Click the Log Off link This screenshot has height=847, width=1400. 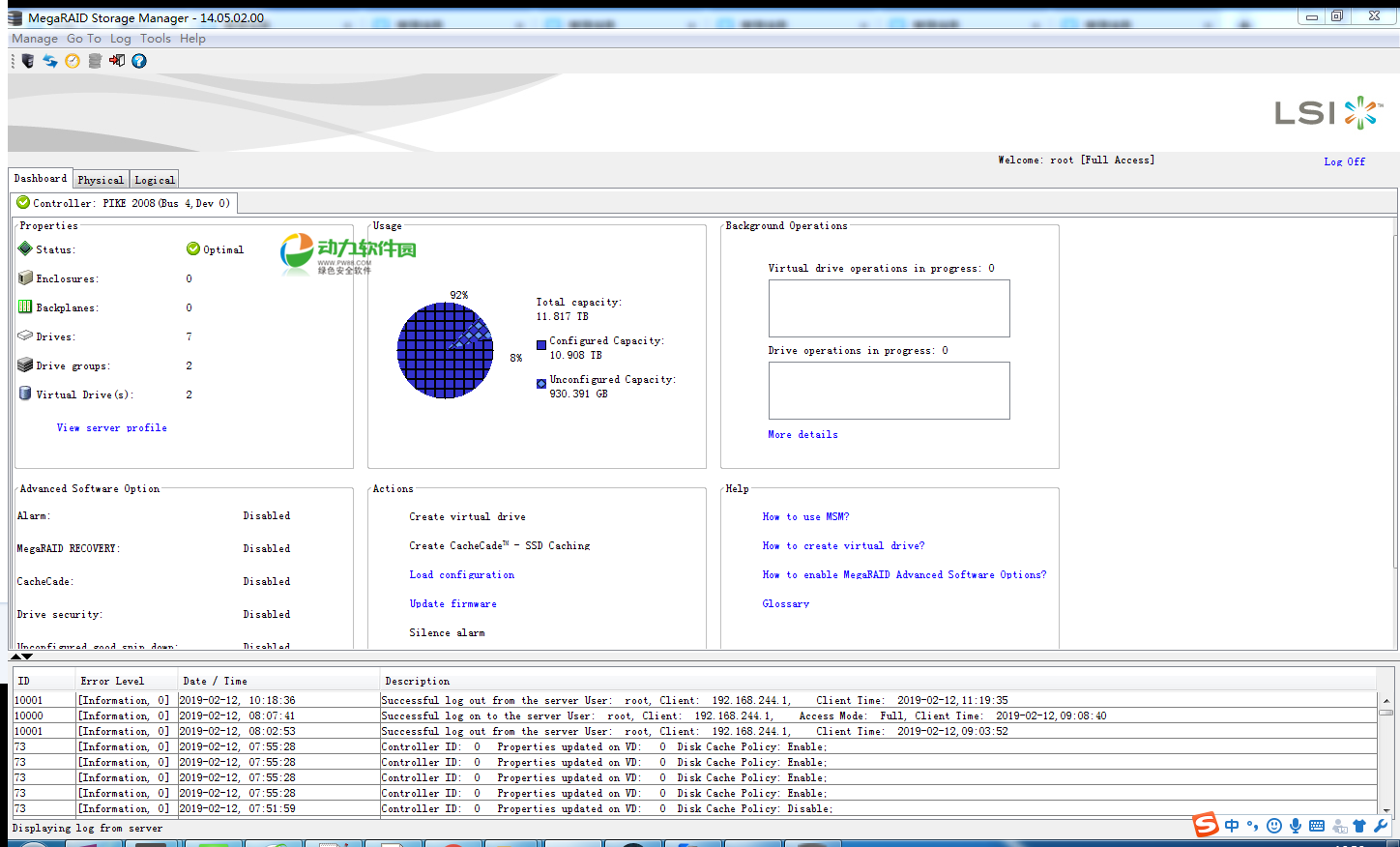click(x=1345, y=161)
